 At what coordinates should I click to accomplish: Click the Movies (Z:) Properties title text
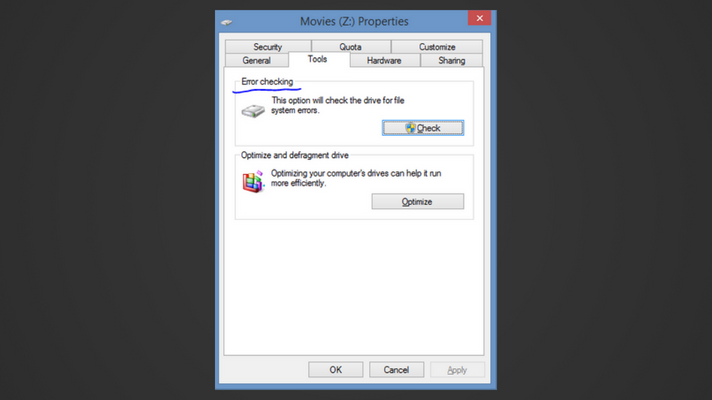click(x=354, y=21)
